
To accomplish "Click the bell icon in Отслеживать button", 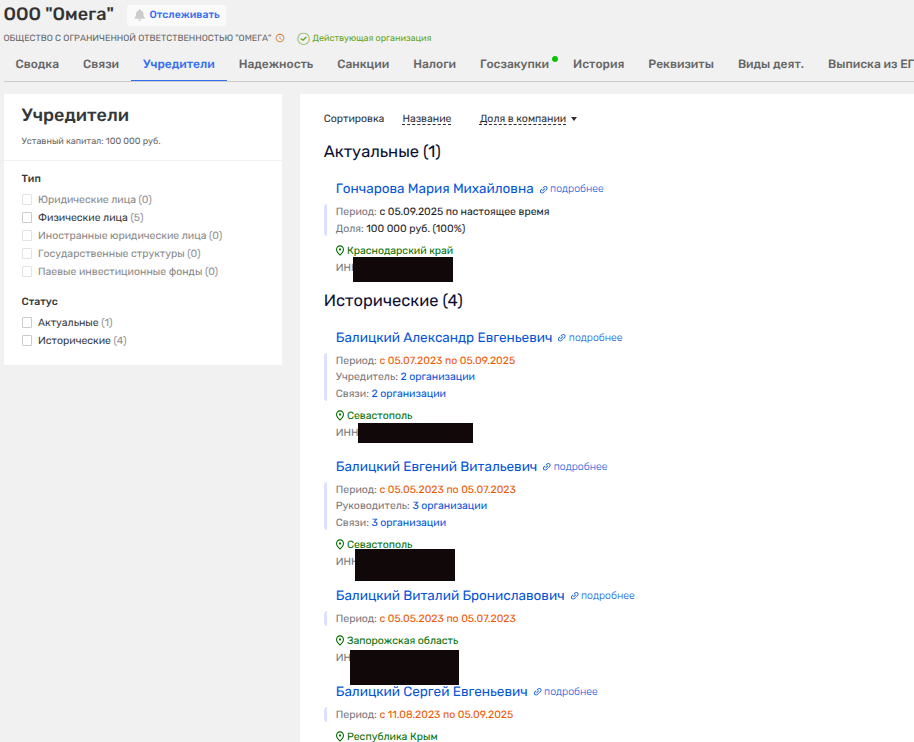I will coord(139,15).
